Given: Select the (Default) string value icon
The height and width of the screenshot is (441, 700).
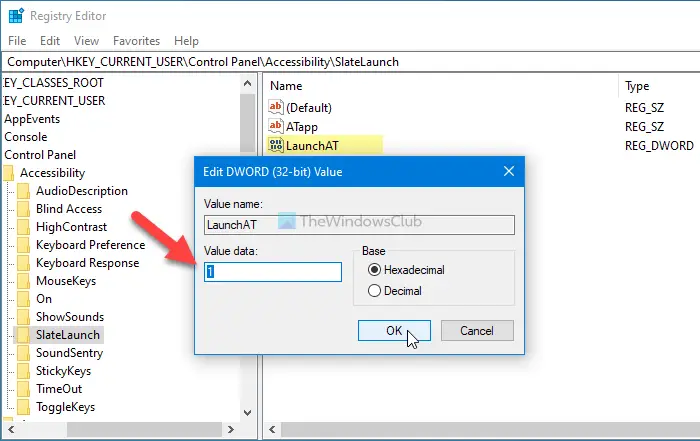Looking at the screenshot, I should [275, 107].
